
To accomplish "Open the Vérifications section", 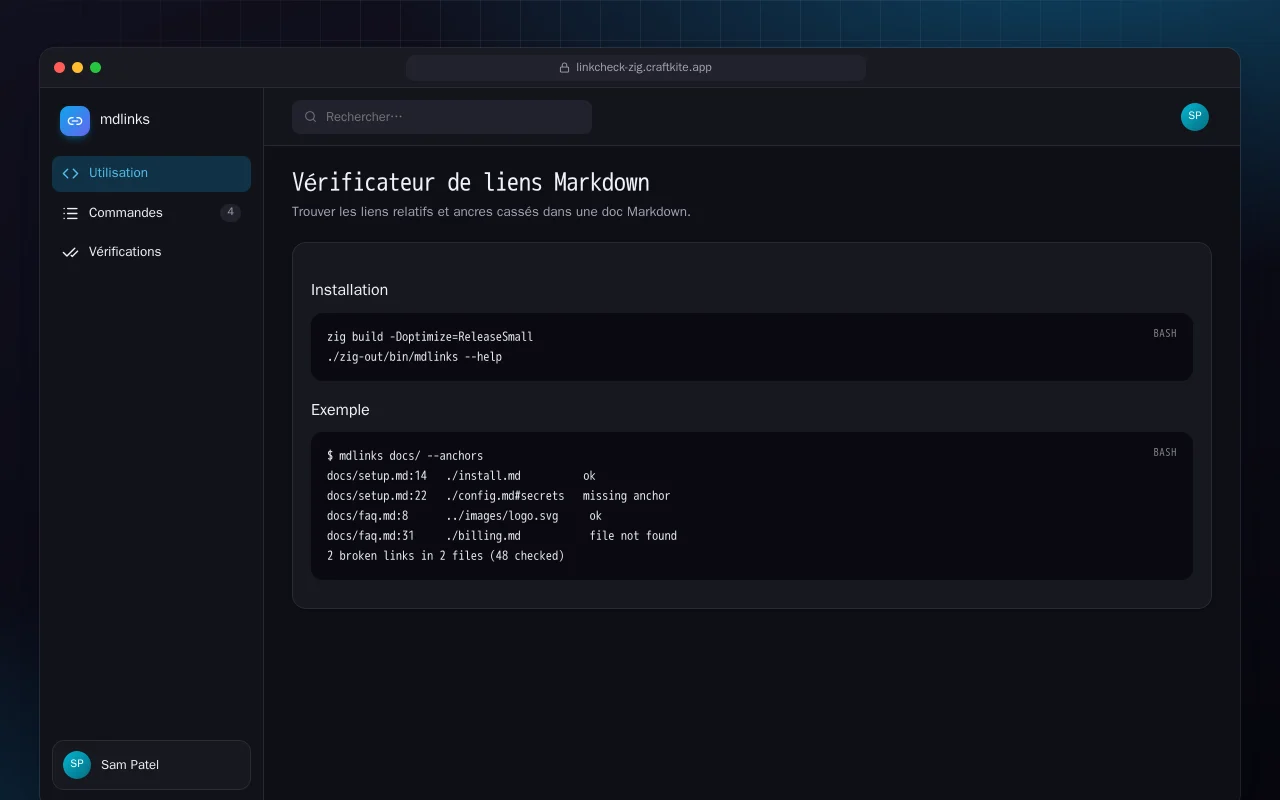I will pos(151,252).
